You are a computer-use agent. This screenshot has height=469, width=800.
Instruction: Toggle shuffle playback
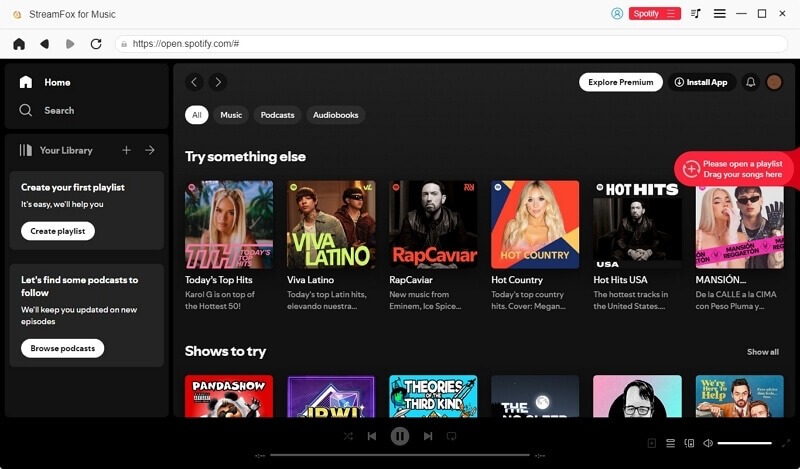(x=348, y=436)
